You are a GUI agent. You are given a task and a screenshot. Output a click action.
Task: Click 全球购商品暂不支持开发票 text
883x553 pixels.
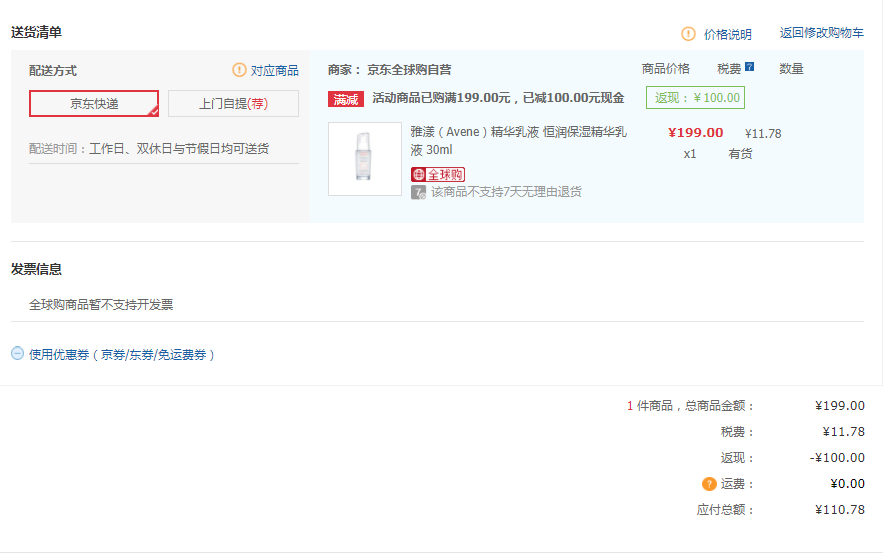(101, 305)
